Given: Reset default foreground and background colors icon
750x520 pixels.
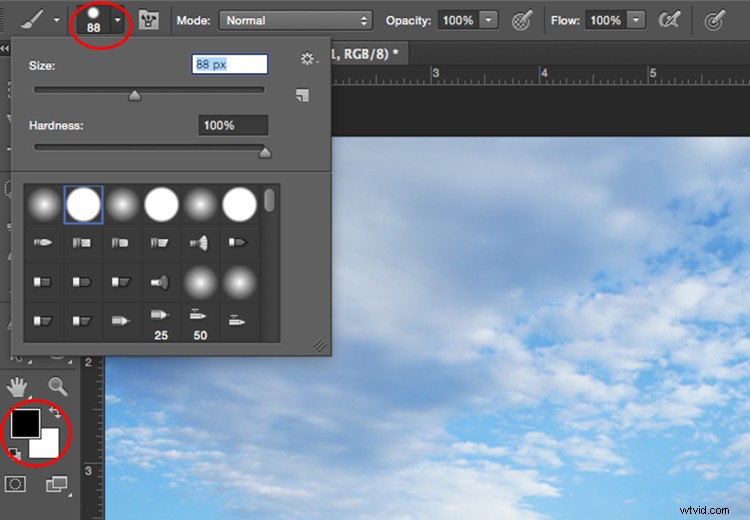Looking at the screenshot, I should (x=14, y=453).
